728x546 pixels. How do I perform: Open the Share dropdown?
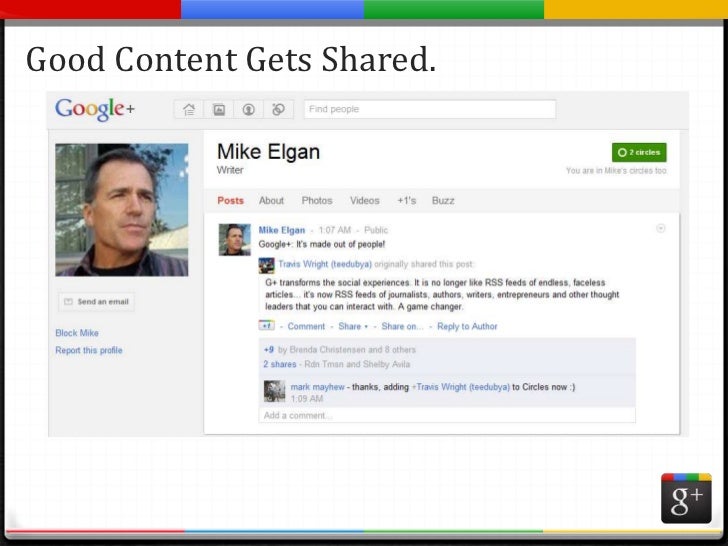click(x=353, y=326)
